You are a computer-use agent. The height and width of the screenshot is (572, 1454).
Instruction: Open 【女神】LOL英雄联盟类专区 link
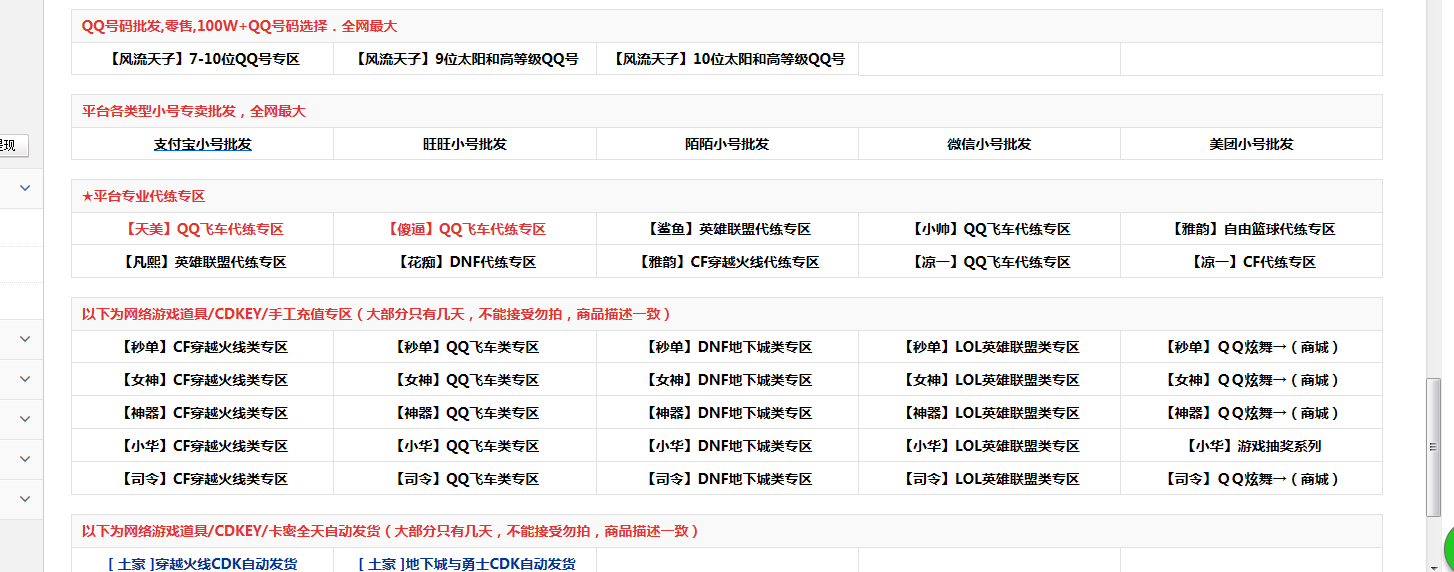[x=989, y=380]
